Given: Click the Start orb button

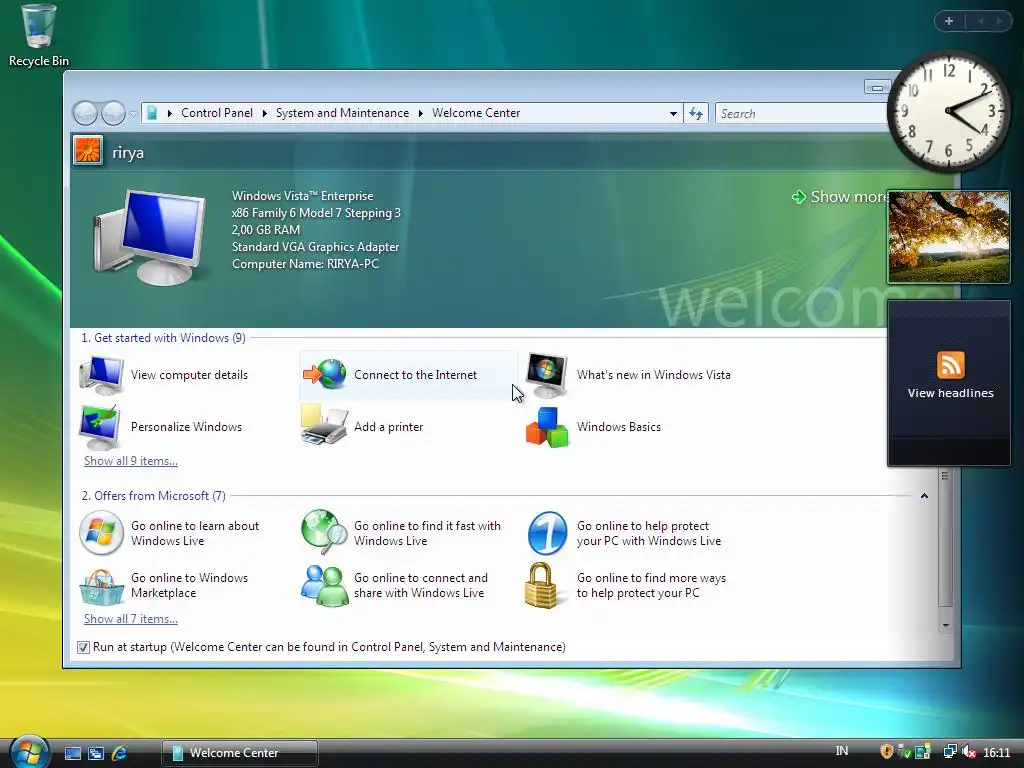Looking at the screenshot, I should (29, 752).
